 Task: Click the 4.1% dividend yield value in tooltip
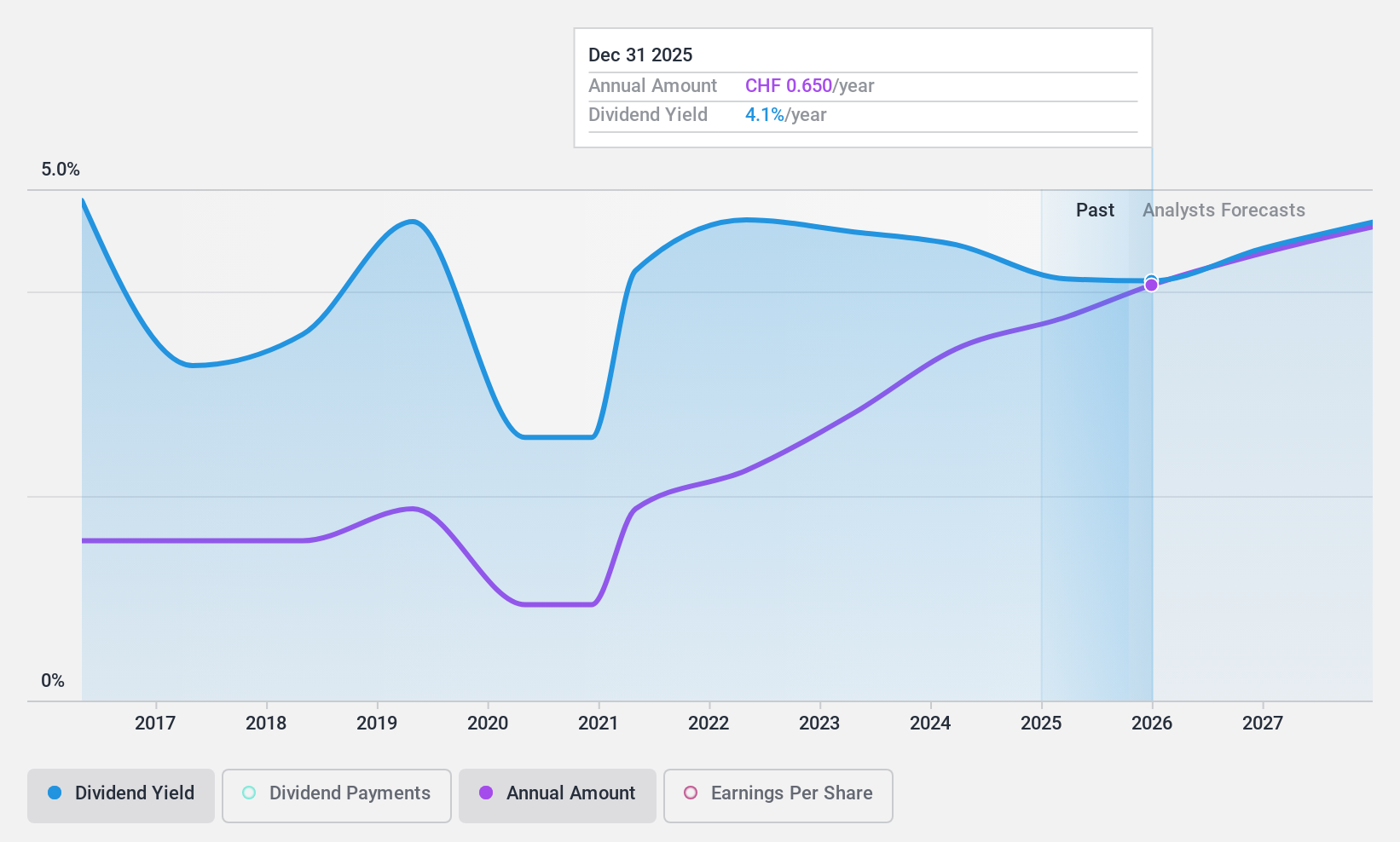764,115
